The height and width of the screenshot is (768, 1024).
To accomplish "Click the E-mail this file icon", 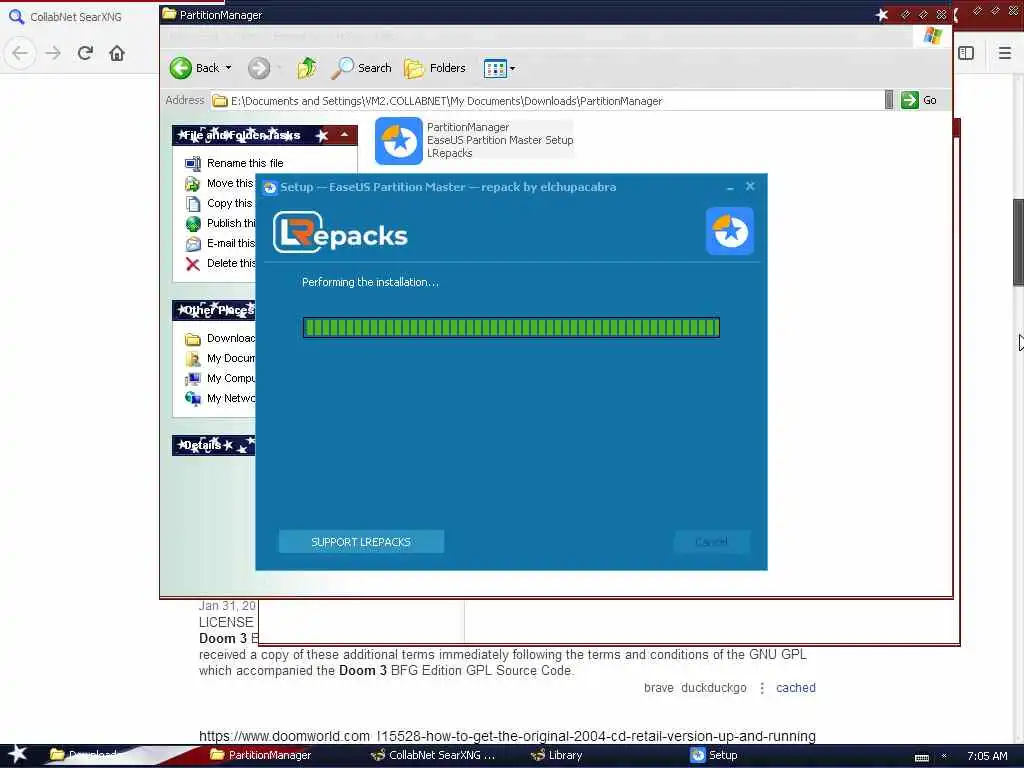I will [x=193, y=244].
